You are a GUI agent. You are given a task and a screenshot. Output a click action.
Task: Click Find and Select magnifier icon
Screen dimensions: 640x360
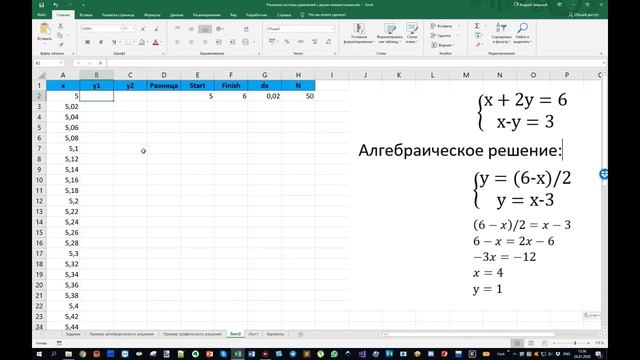[x=522, y=28]
